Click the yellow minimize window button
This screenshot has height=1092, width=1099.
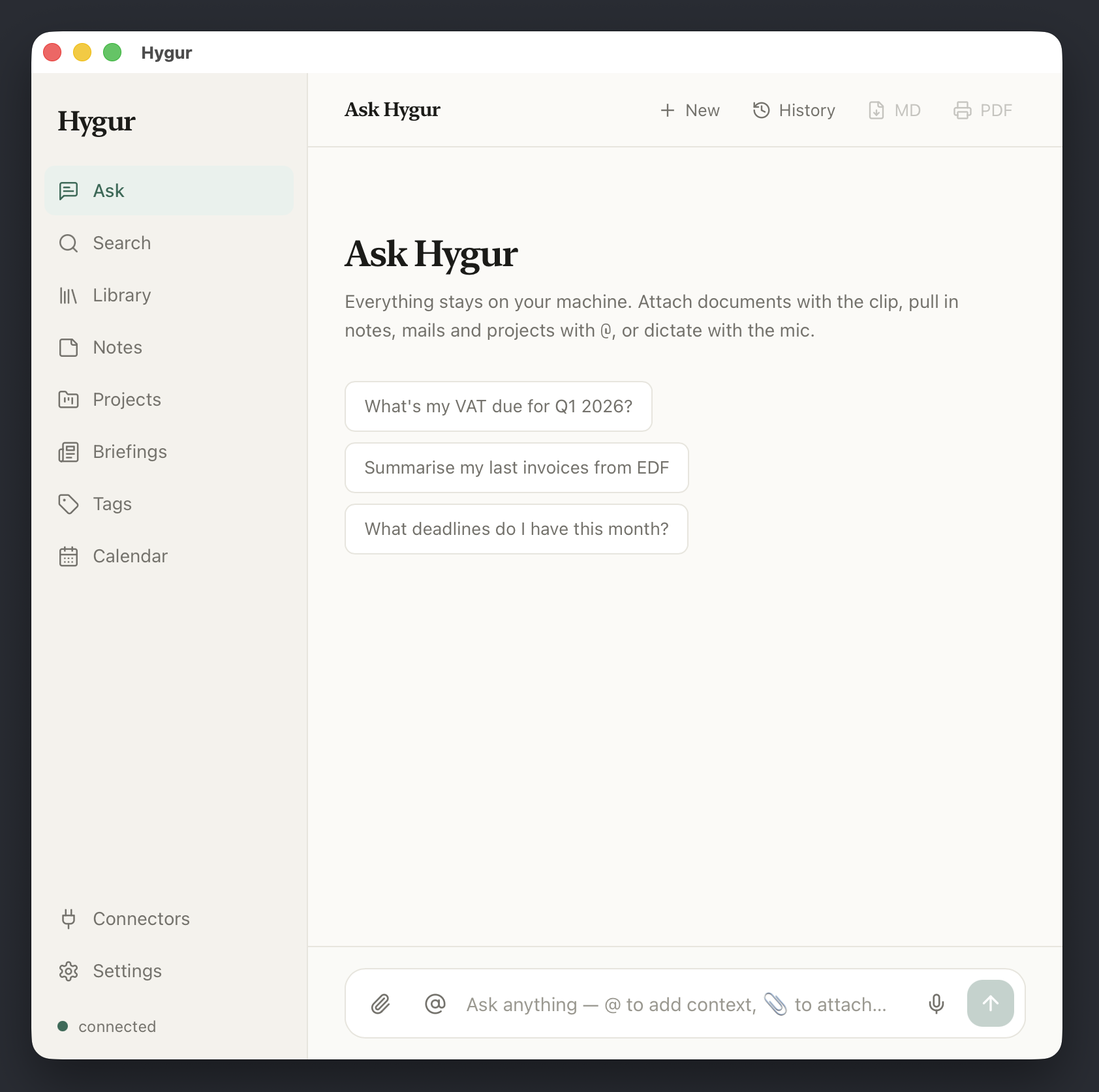click(82, 52)
